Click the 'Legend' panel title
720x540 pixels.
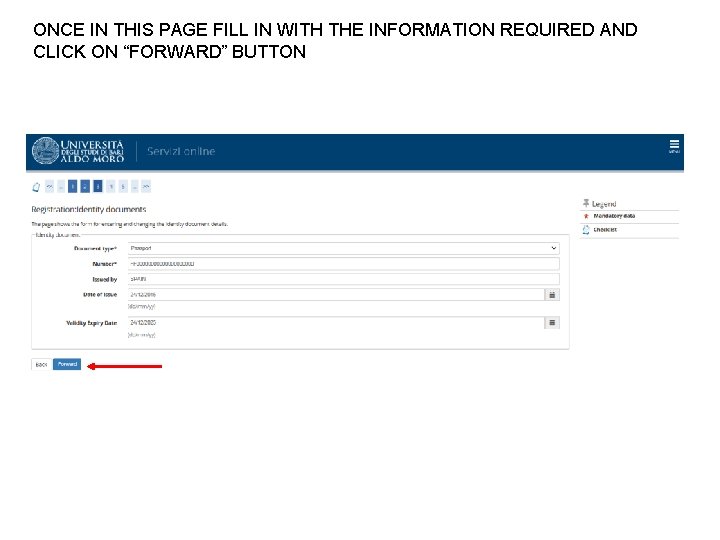point(604,204)
